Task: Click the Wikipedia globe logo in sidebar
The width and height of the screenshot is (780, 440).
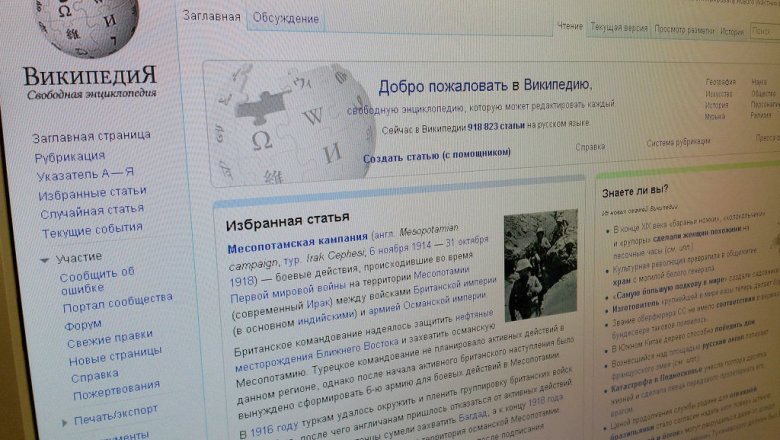Action: 85,27
